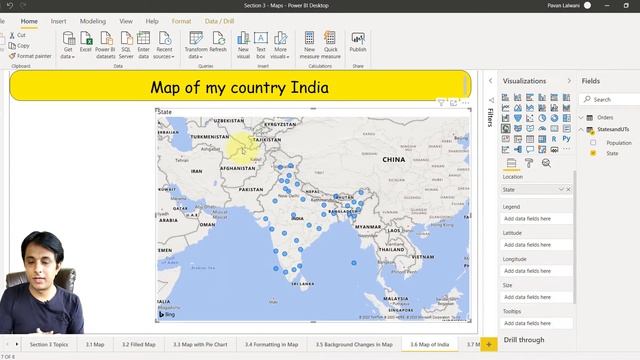Select the scatter chart visual
Image resolution: width=640 pixels, height=360 pixels.
530,118
